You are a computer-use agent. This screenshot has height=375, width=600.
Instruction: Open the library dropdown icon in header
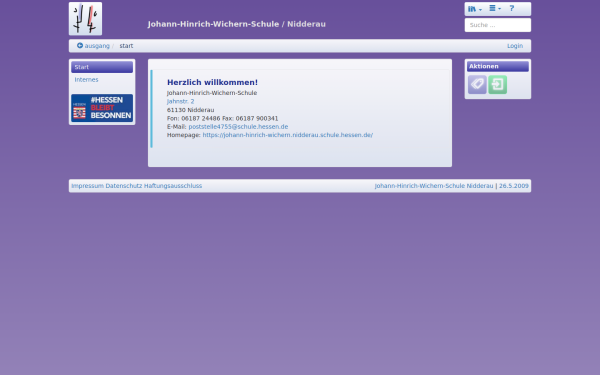pyautogui.click(x=475, y=9)
